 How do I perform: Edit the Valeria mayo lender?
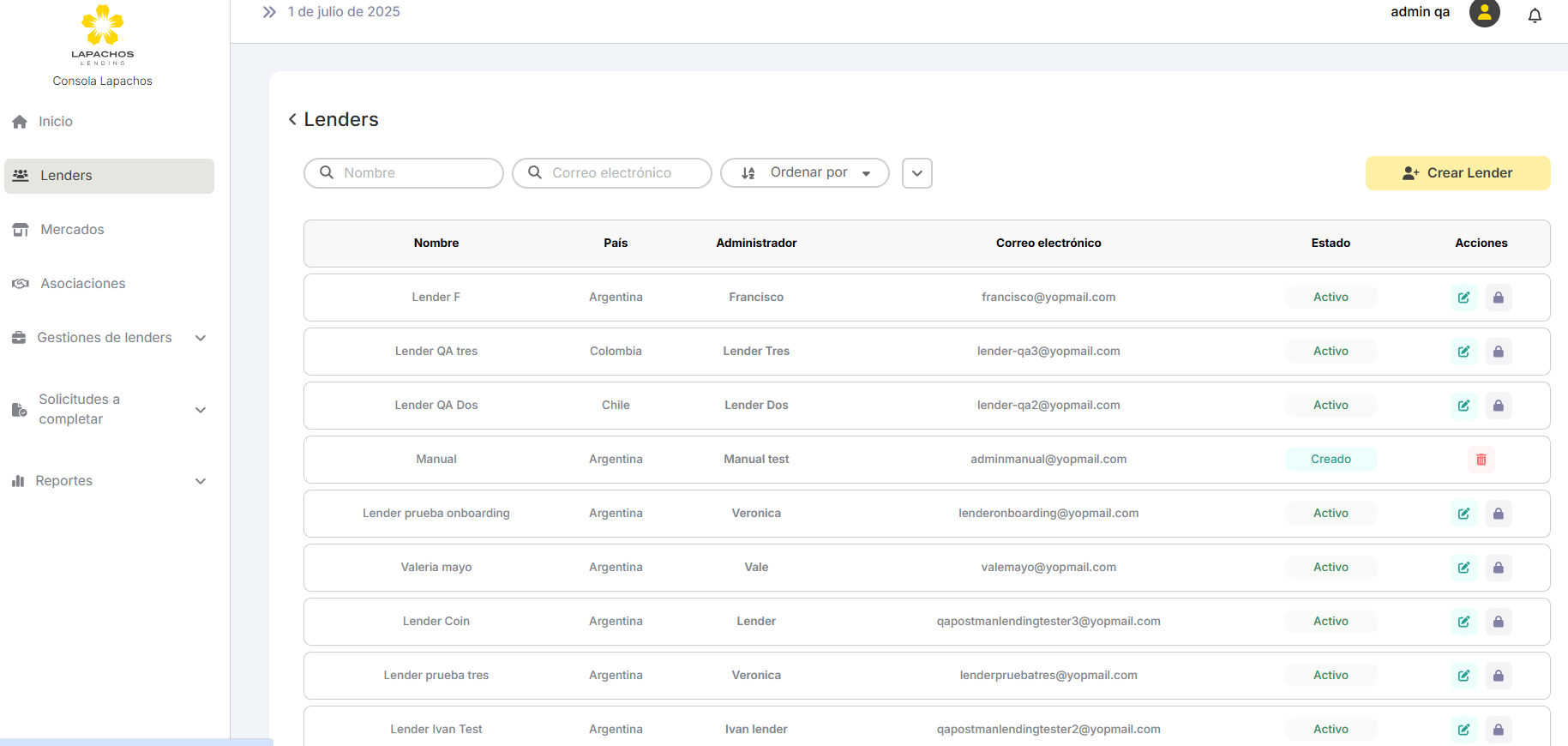coord(1463,568)
